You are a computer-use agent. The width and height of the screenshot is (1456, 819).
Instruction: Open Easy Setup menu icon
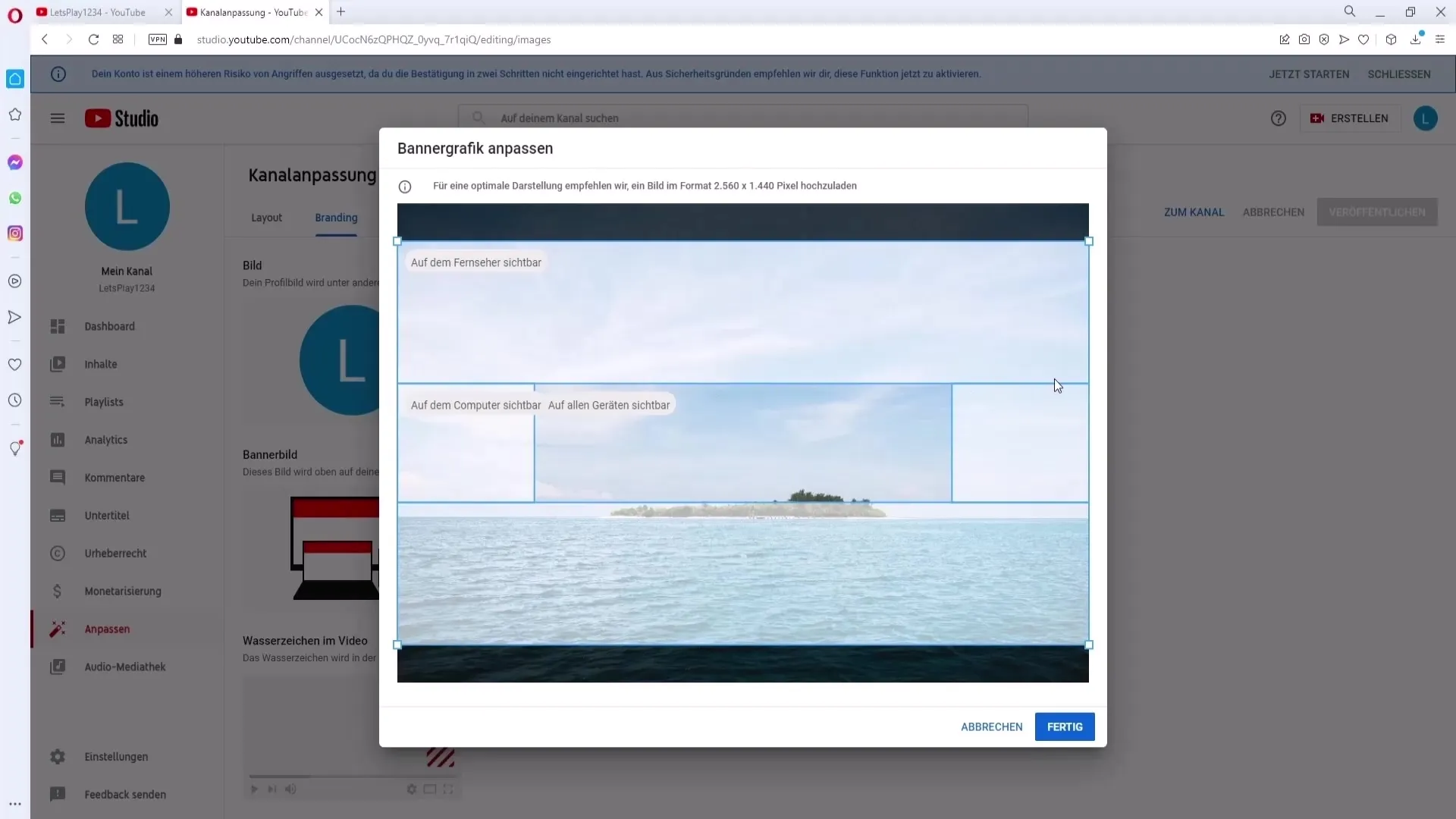tap(1440, 39)
